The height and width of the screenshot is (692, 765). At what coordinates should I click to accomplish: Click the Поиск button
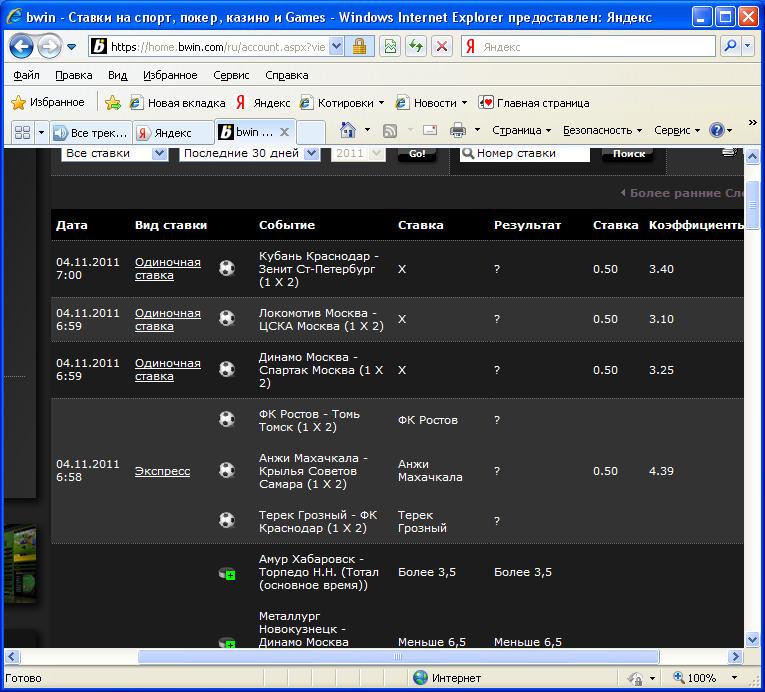(628, 153)
